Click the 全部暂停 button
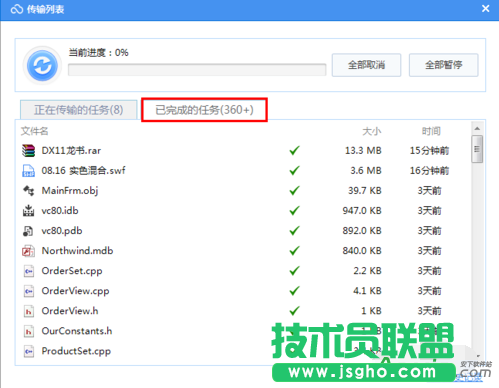 [x=444, y=65]
